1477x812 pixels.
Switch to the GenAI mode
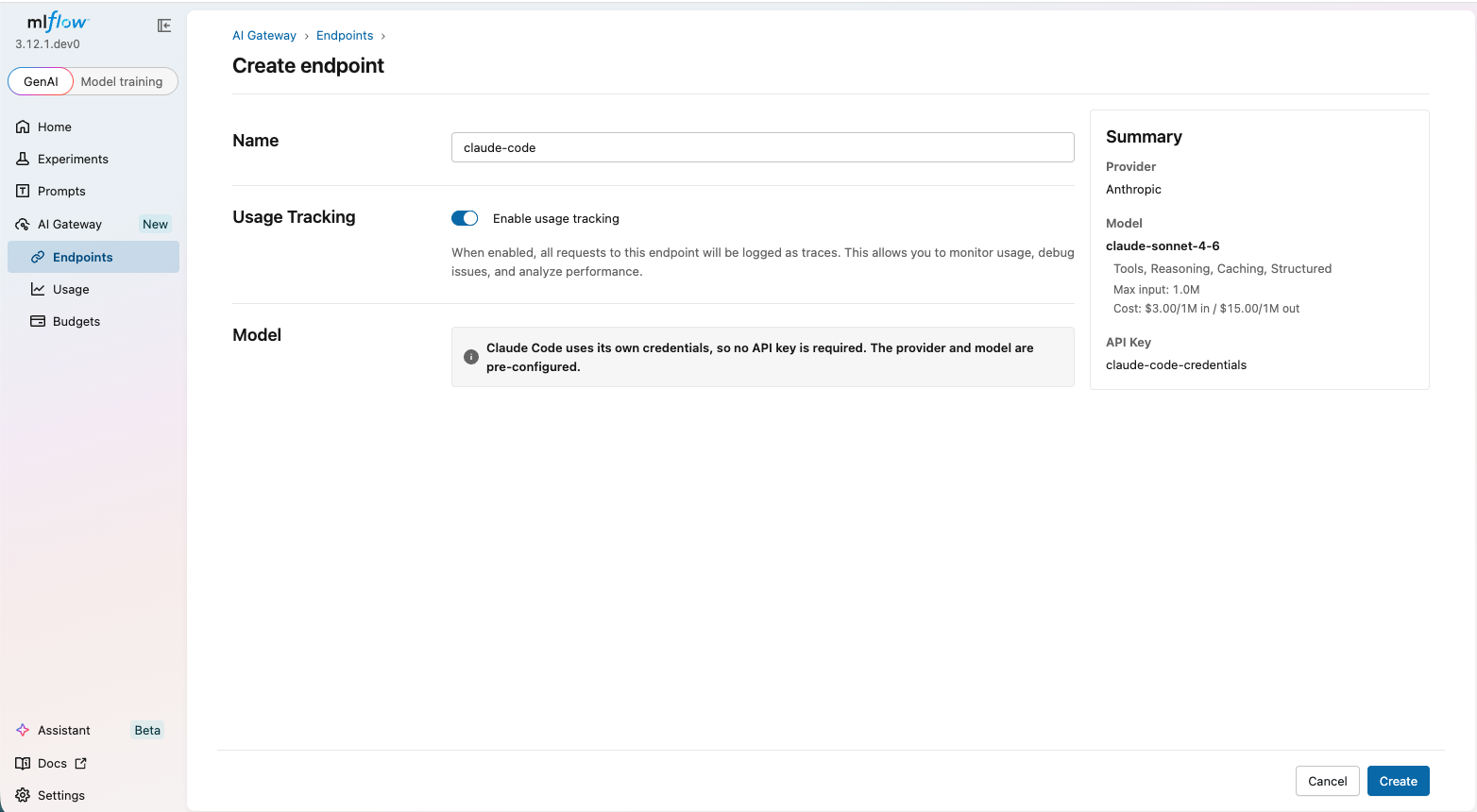coord(41,81)
